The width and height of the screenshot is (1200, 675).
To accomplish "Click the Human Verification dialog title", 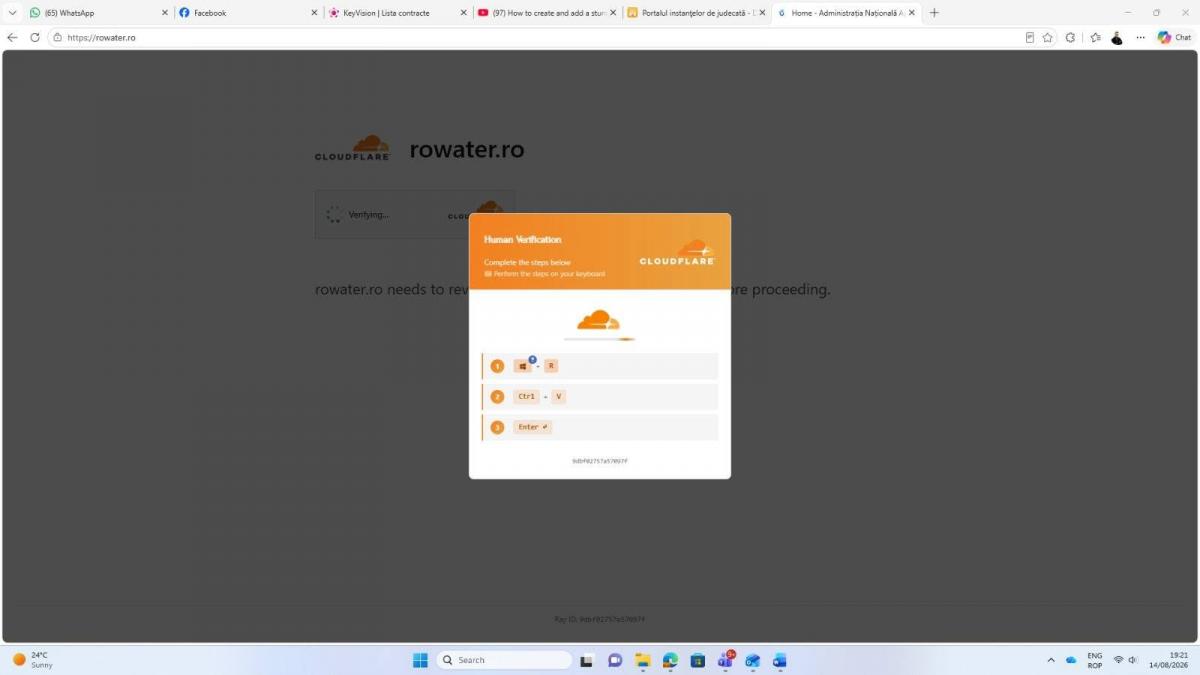I will 522,239.
